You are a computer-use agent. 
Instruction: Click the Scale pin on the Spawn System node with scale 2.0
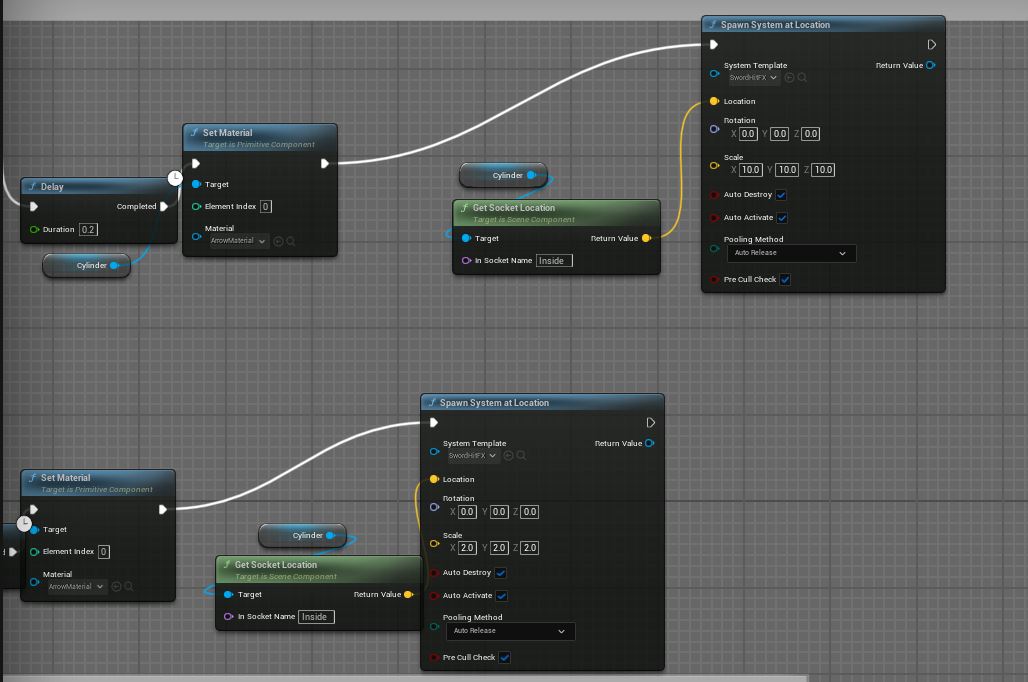(x=434, y=542)
